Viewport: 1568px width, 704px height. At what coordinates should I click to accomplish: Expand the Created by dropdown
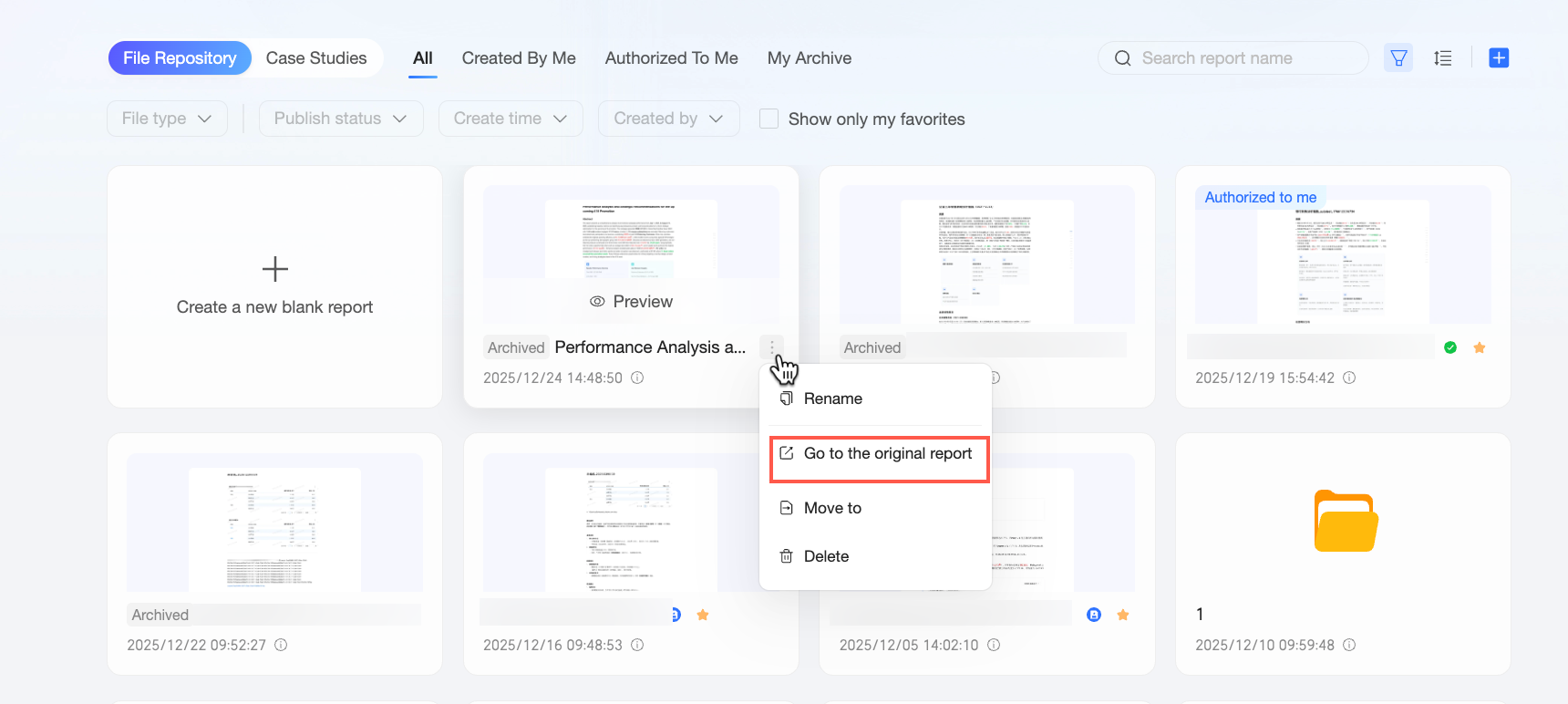(x=668, y=119)
